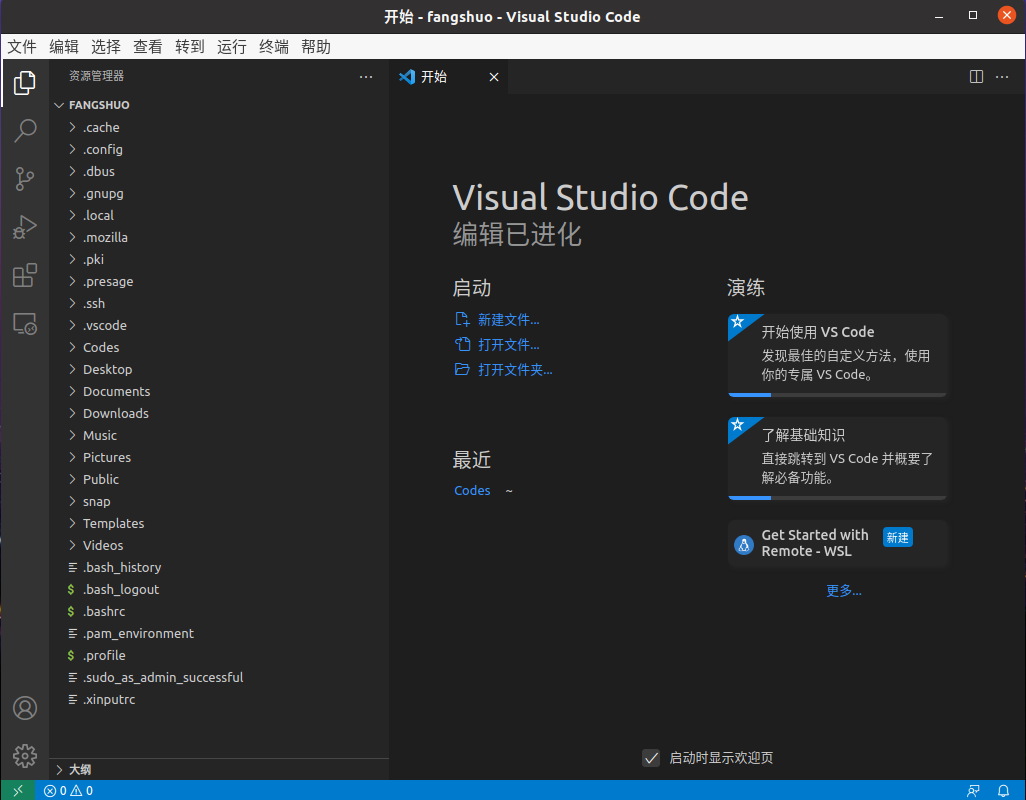
Task: Split the editor to the right
Action: [x=976, y=77]
